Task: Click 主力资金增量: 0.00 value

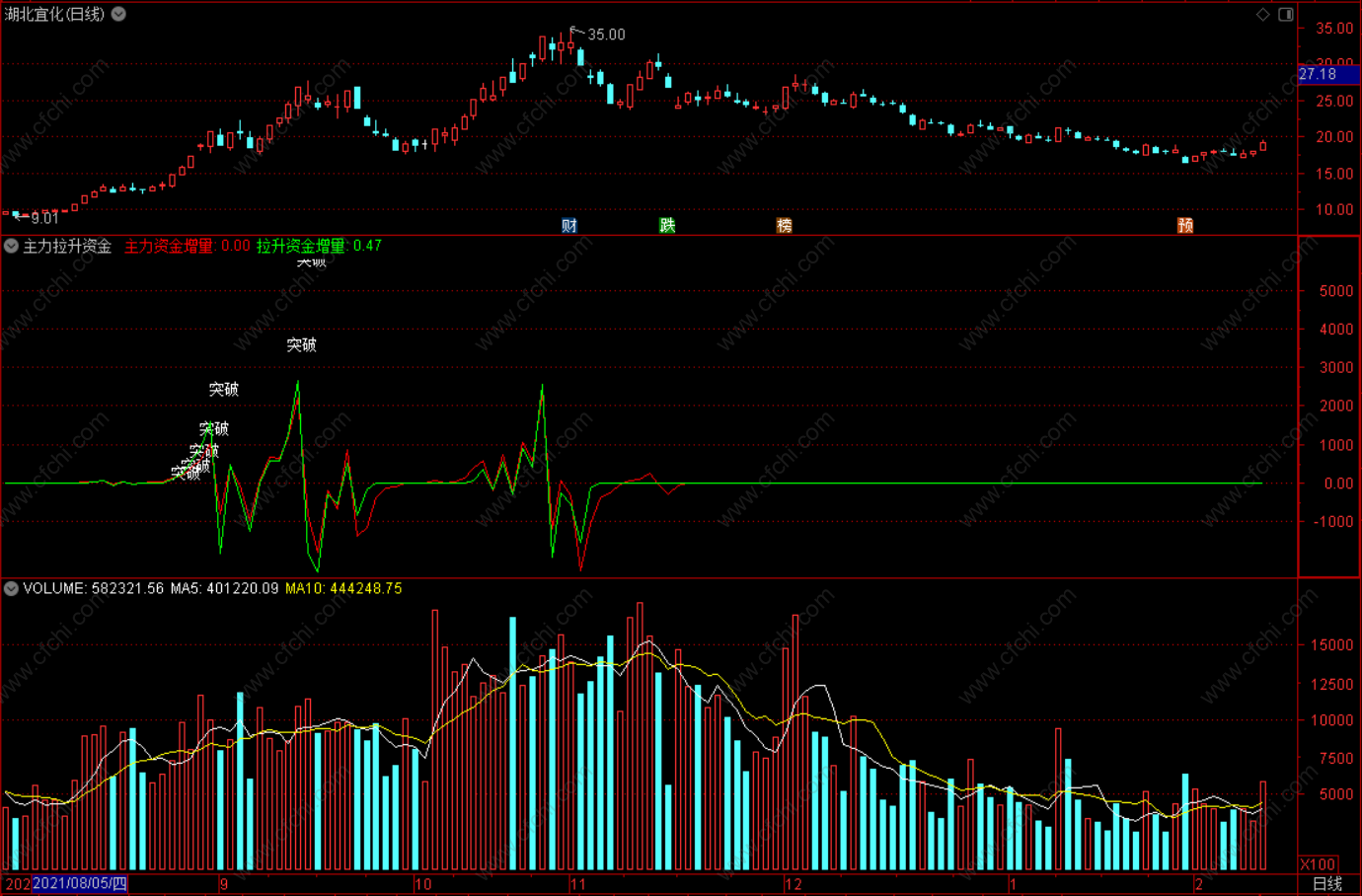Action: [188, 246]
